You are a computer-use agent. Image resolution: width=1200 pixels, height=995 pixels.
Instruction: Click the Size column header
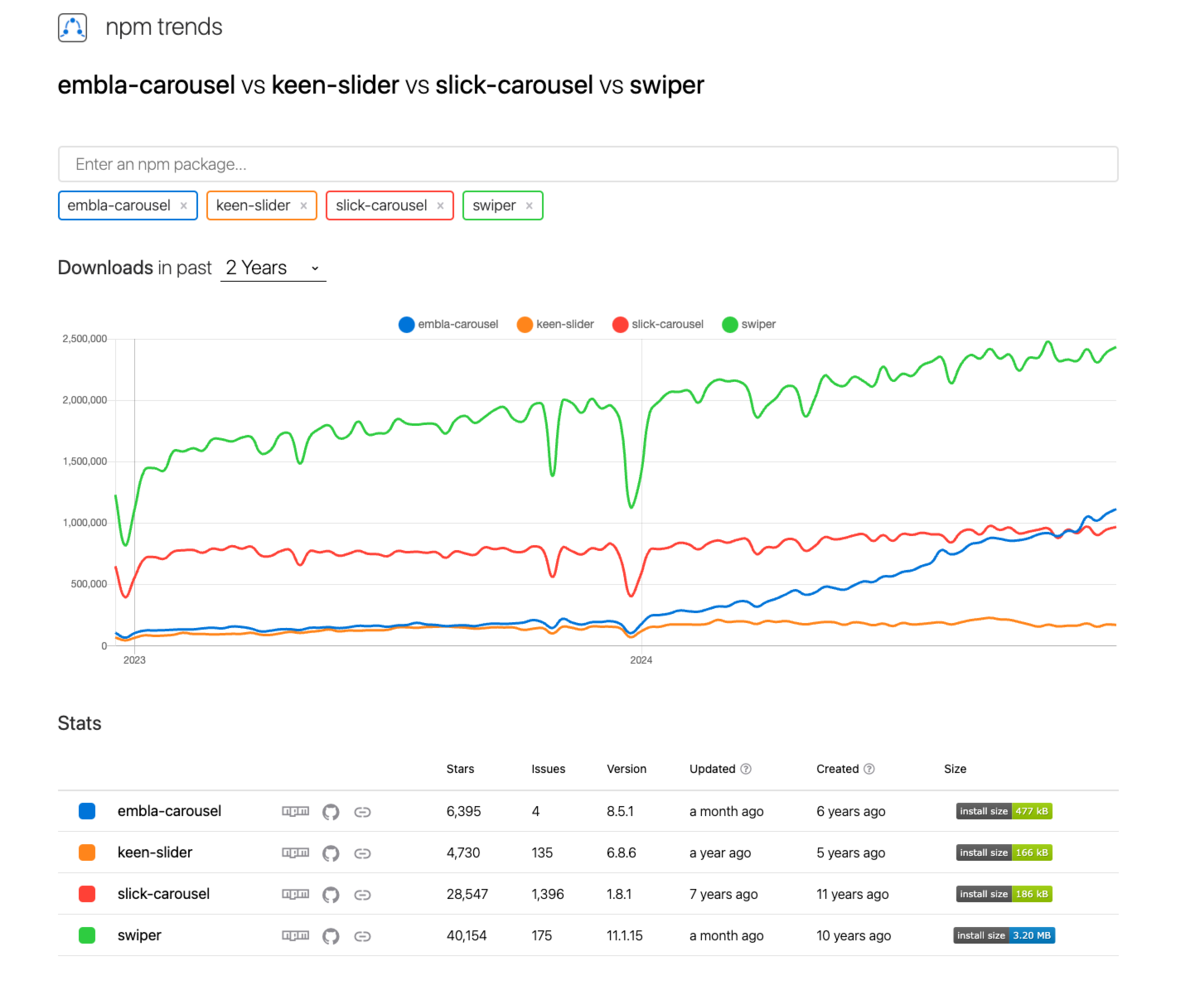[x=955, y=769]
